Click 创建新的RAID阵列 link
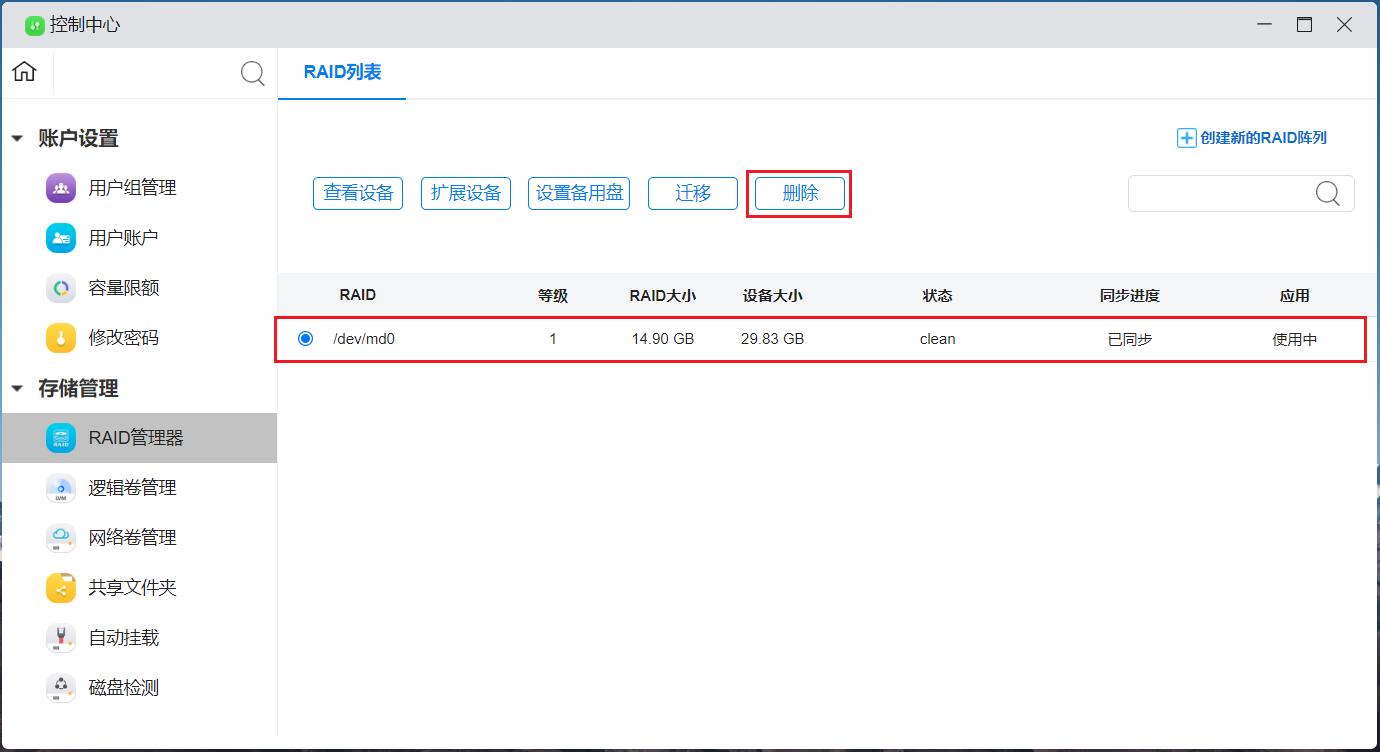 pyautogui.click(x=1252, y=138)
